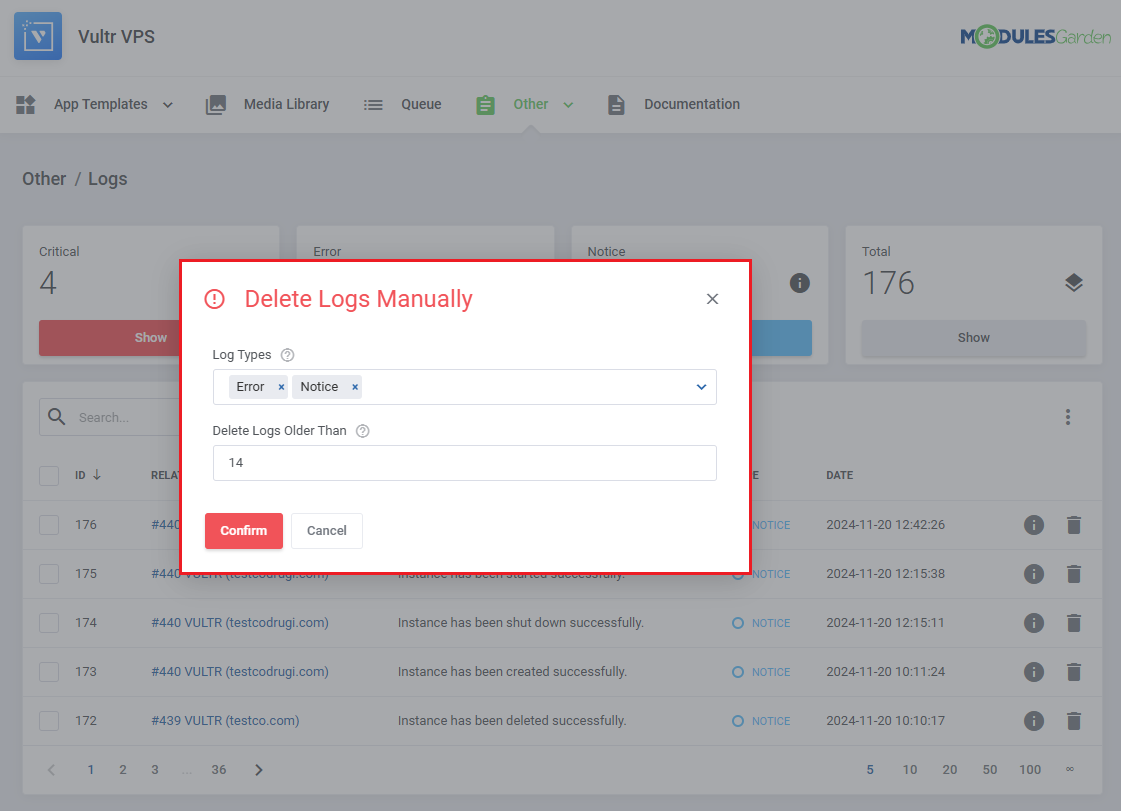Open info for log 174
Screen dimensions: 1121x811
point(1034,623)
